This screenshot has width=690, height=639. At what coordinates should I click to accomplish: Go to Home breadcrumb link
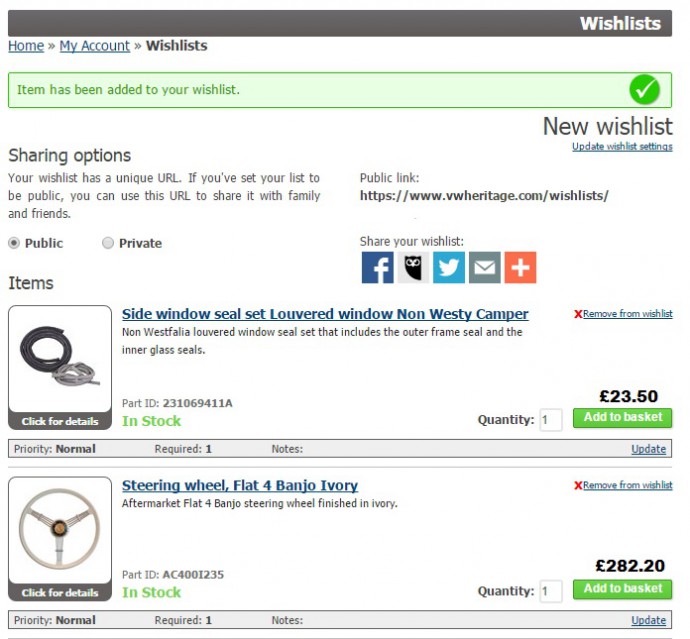(x=26, y=46)
